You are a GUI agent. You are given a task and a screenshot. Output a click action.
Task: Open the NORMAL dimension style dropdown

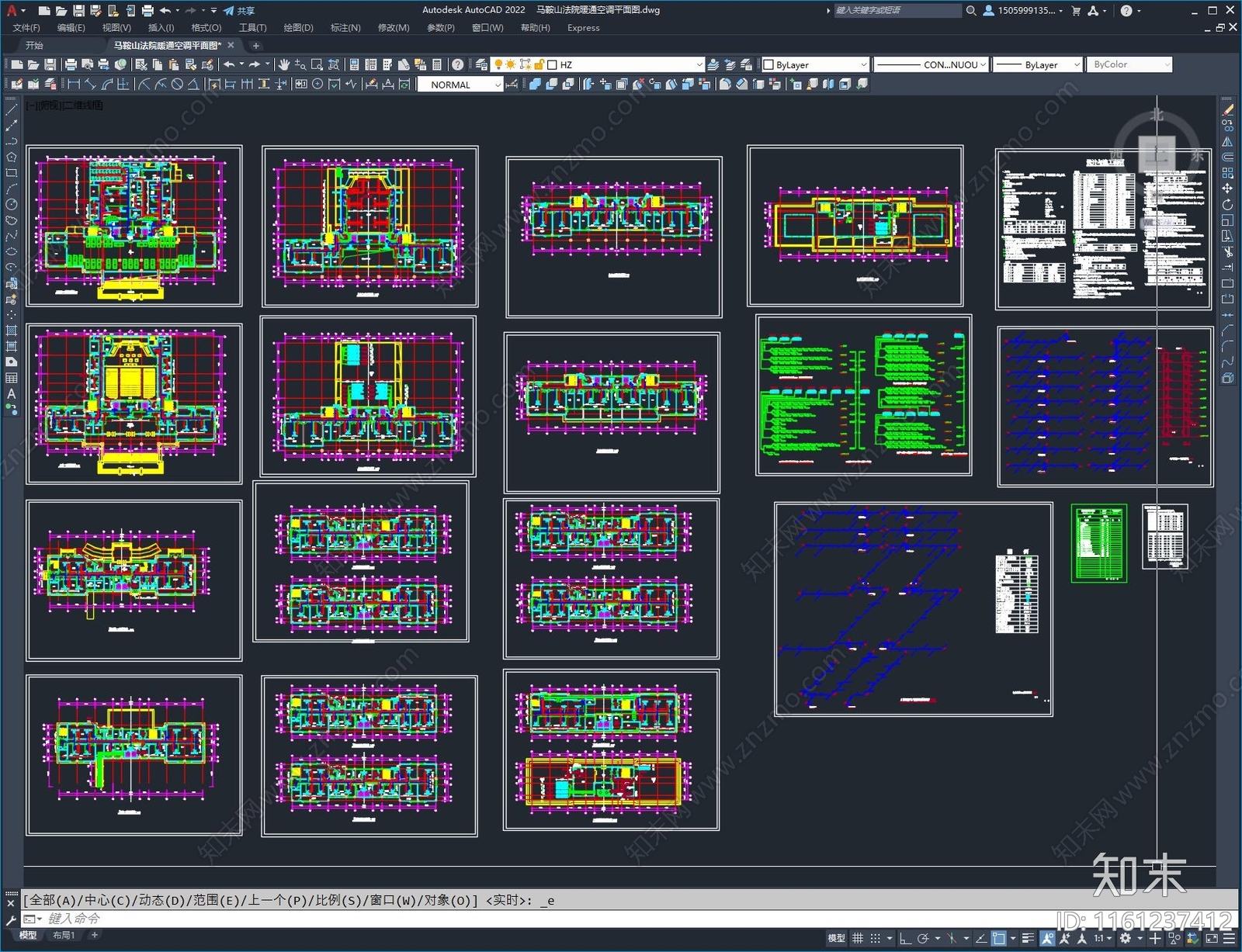tap(498, 85)
